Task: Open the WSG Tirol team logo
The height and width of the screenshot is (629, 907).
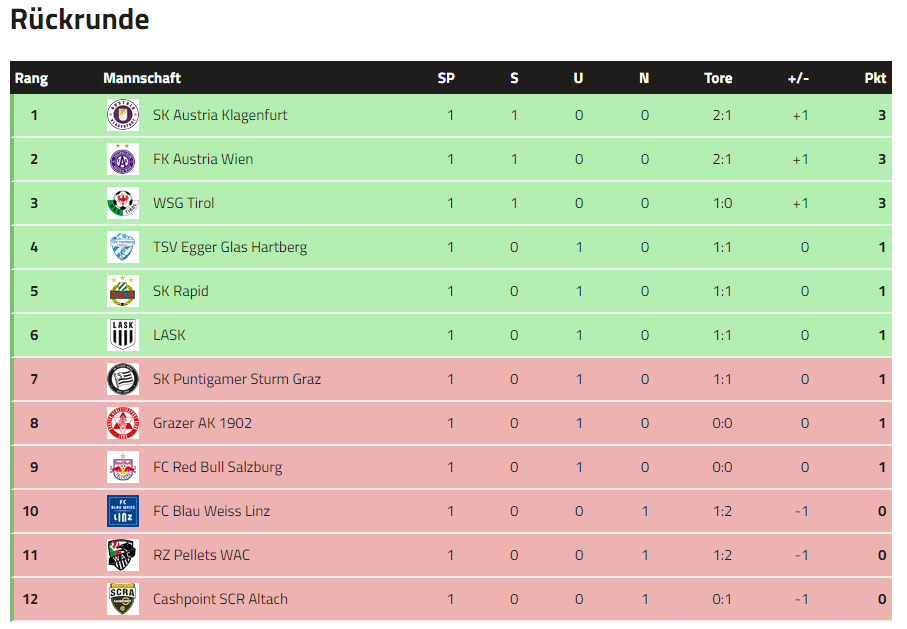Action: coord(123,203)
